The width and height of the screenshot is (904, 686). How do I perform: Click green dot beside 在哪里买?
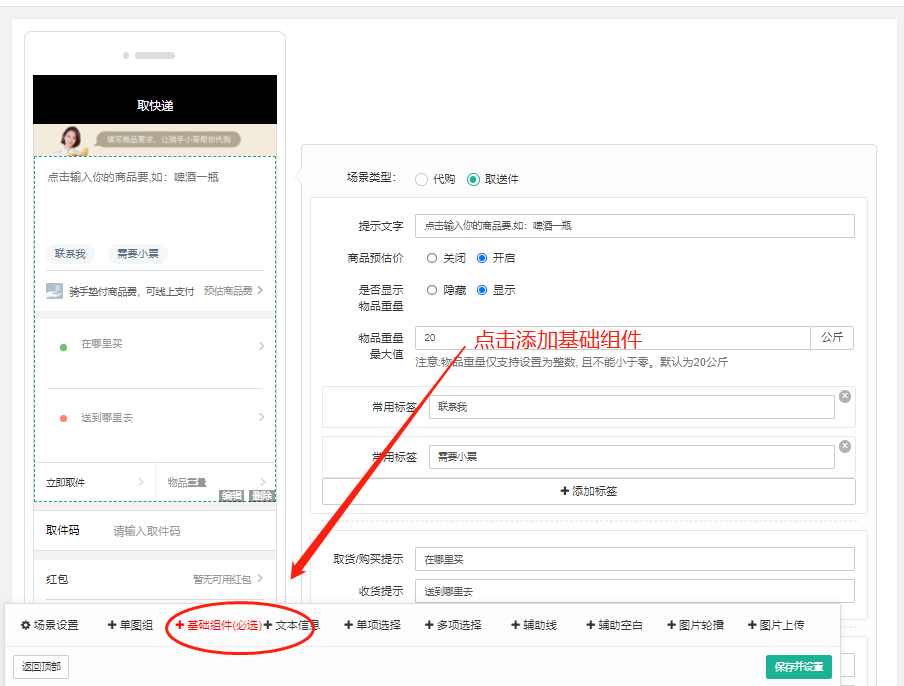click(63, 347)
